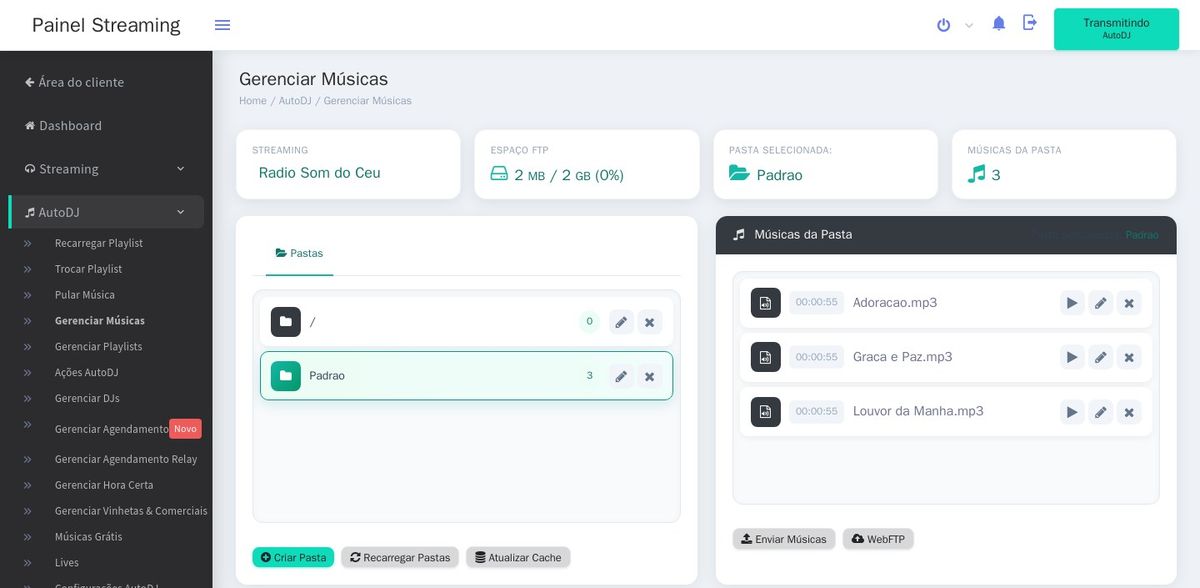Viewport: 1200px width, 588px height.
Task: Play Louvor da Manha.mp3
Action: pos(1072,411)
